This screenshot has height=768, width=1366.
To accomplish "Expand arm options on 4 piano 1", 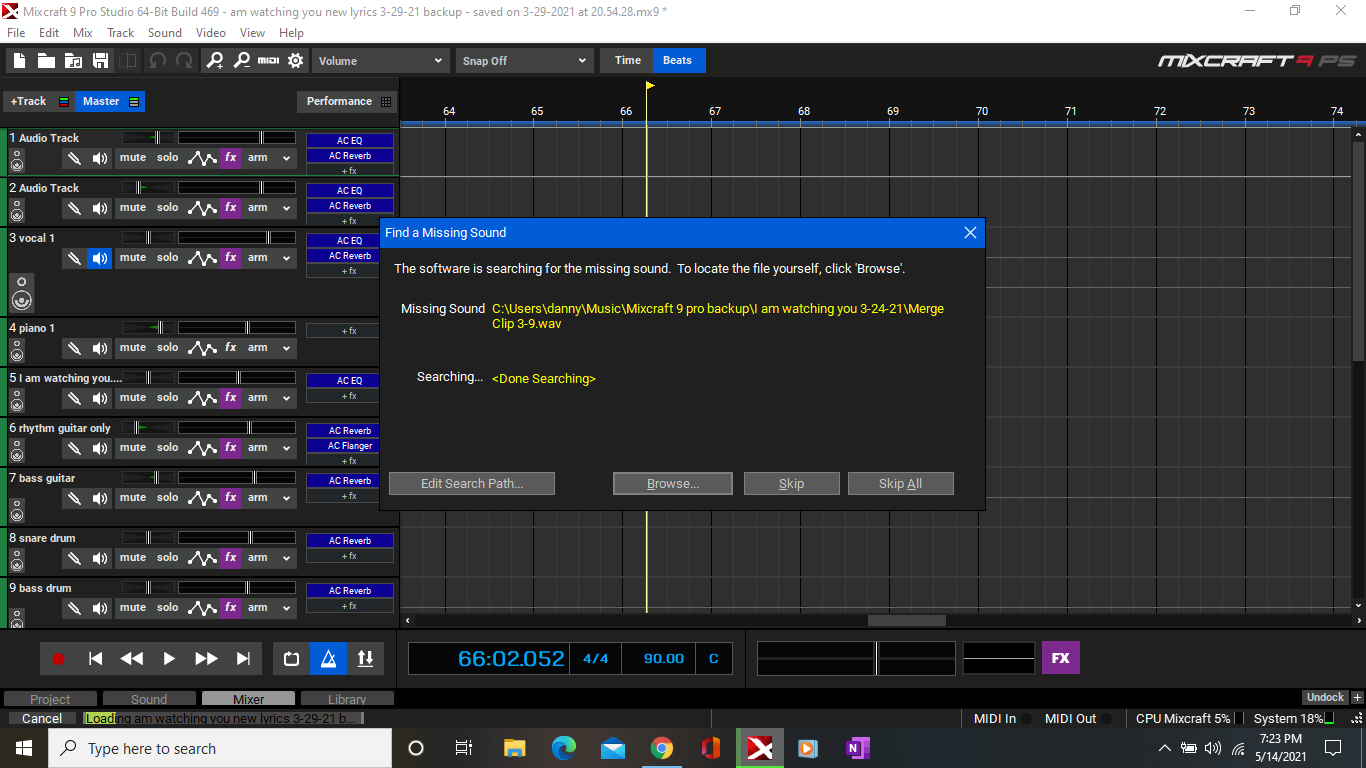I will (287, 348).
